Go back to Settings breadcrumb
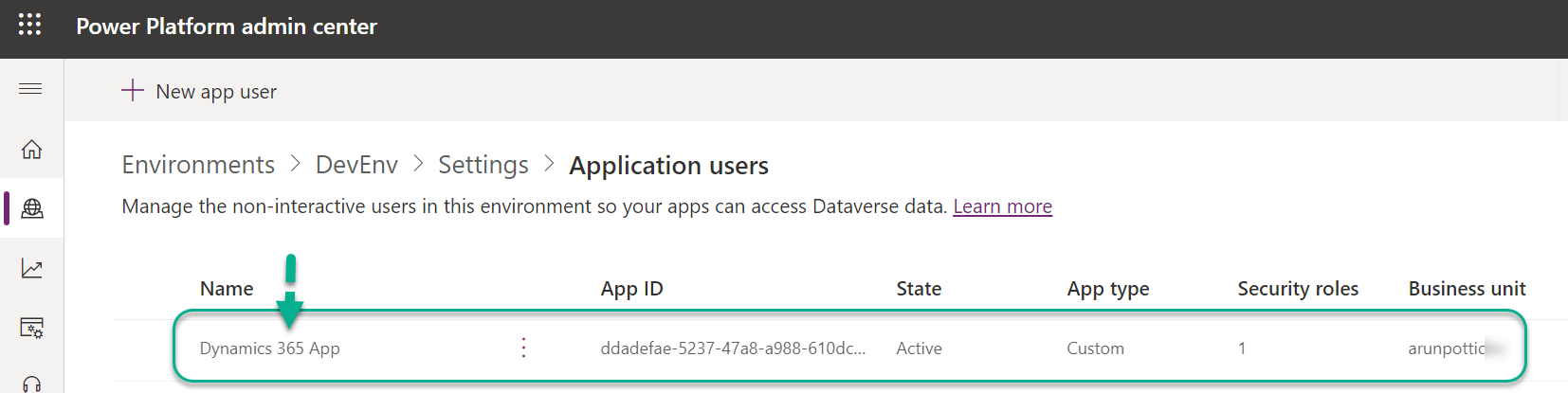This screenshot has width=1568, height=393. (x=483, y=165)
